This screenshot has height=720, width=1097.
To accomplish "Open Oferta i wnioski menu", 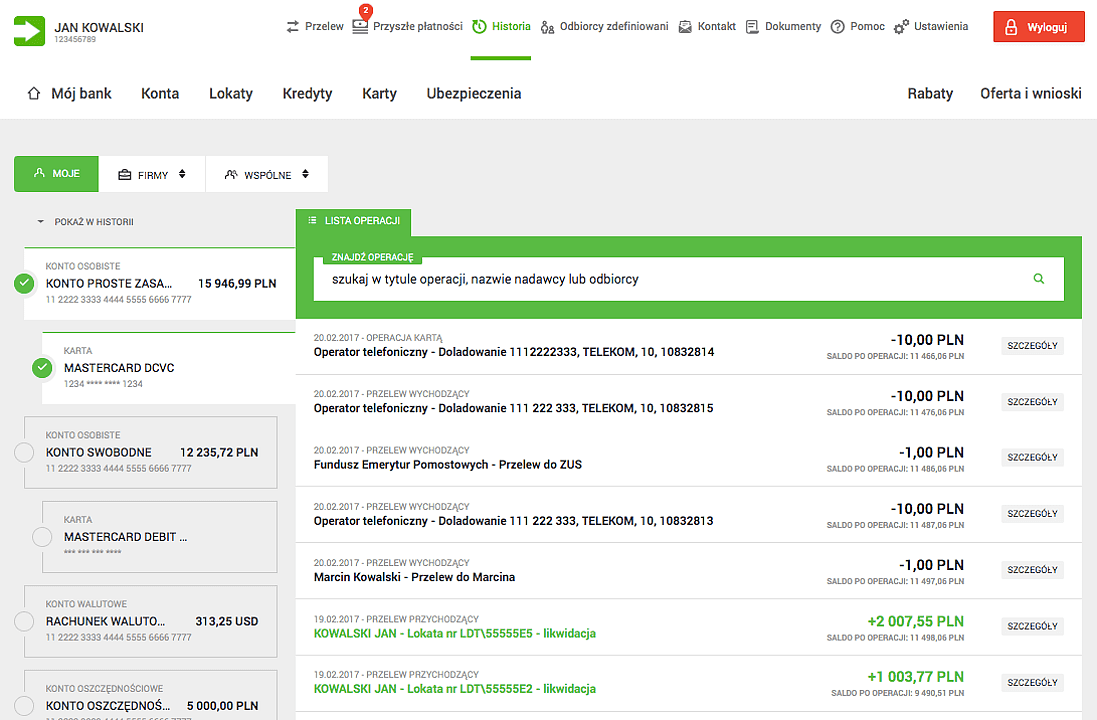I will pyautogui.click(x=1031, y=93).
